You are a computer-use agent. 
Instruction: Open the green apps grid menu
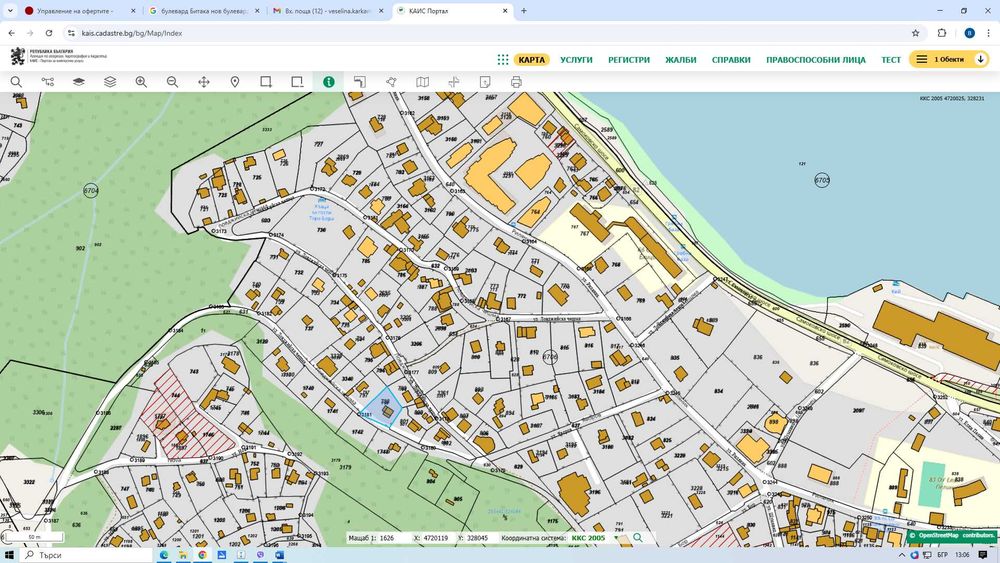coord(503,60)
